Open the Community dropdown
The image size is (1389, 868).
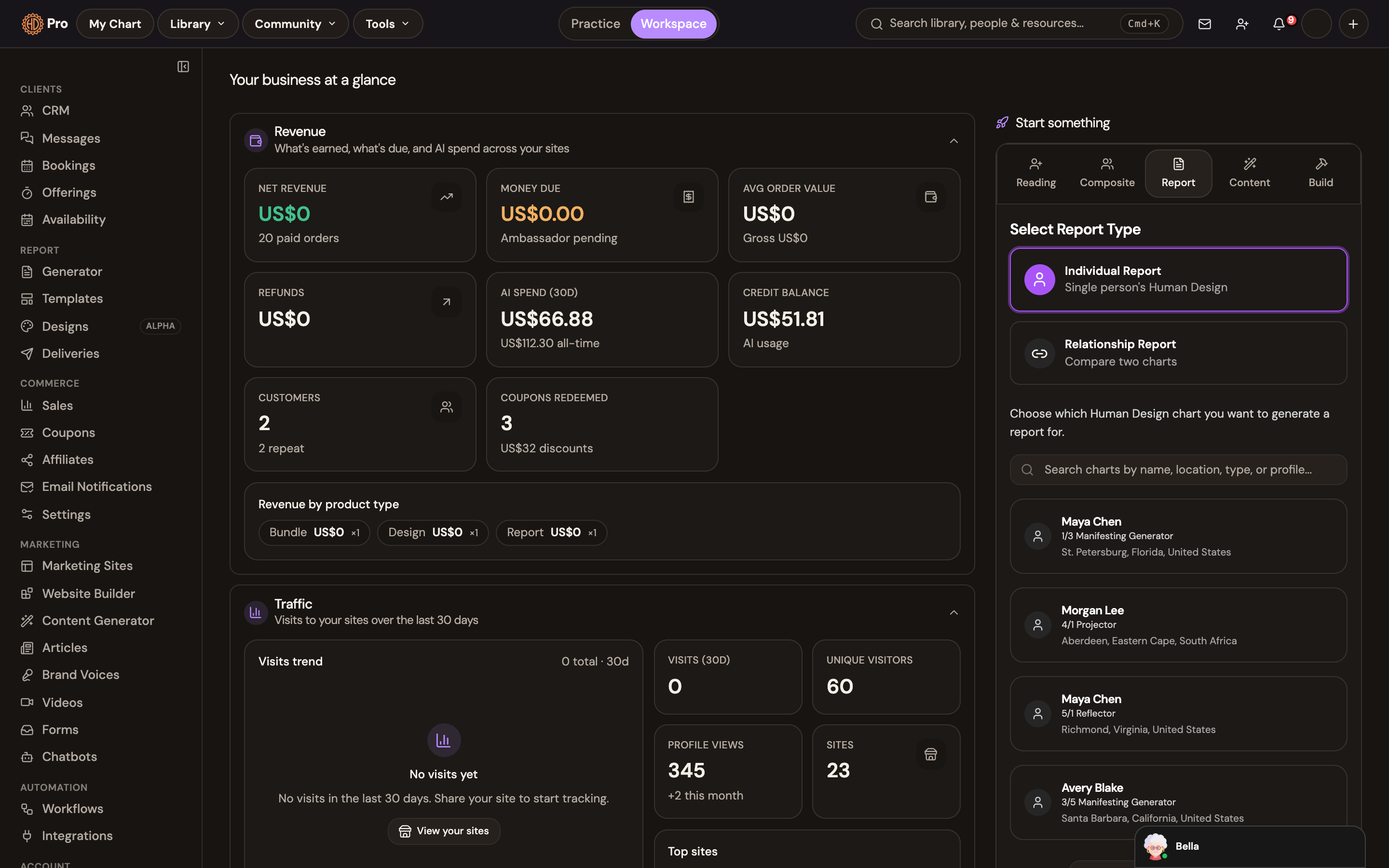(295, 24)
